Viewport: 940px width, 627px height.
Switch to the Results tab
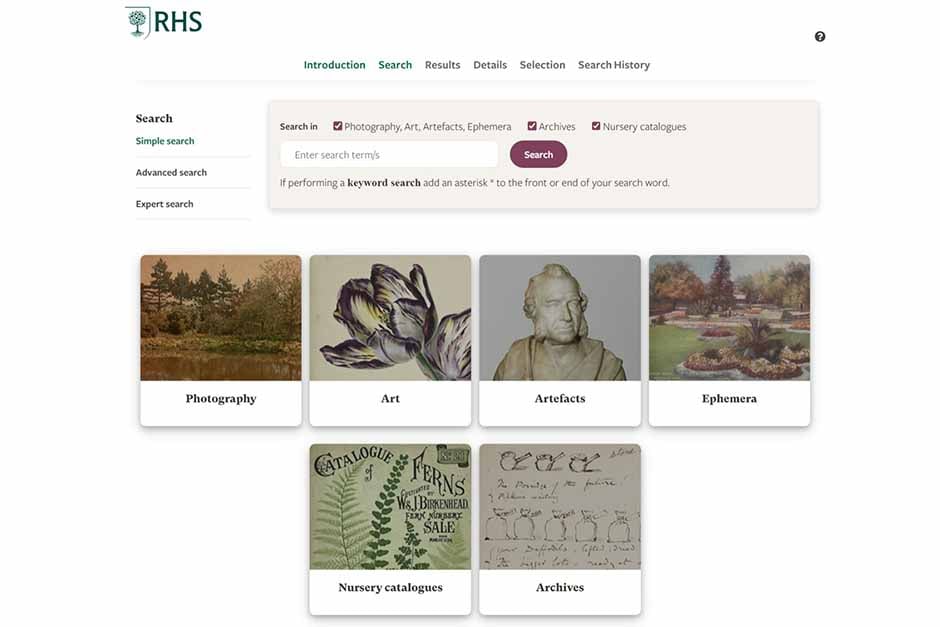tap(442, 65)
